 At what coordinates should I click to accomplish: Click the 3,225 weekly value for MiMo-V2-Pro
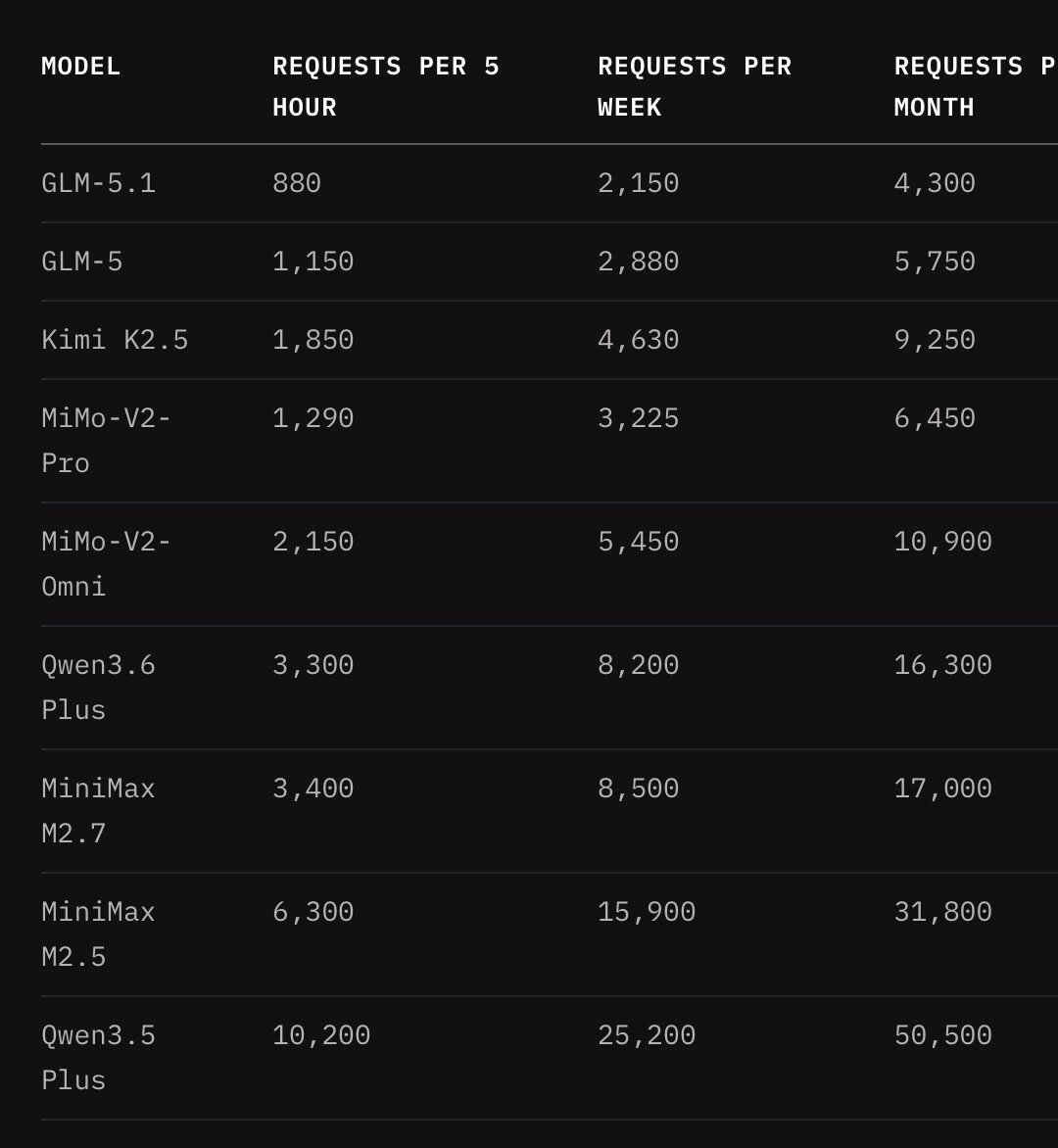pos(639,418)
